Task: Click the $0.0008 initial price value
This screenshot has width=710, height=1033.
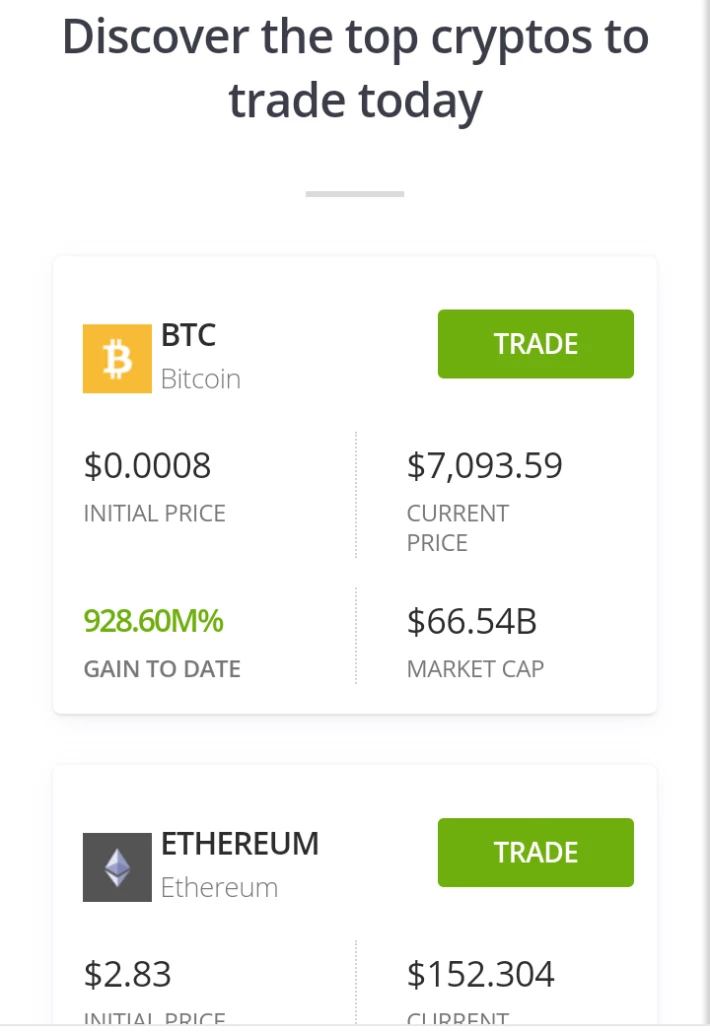Action: [x=147, y=466]
